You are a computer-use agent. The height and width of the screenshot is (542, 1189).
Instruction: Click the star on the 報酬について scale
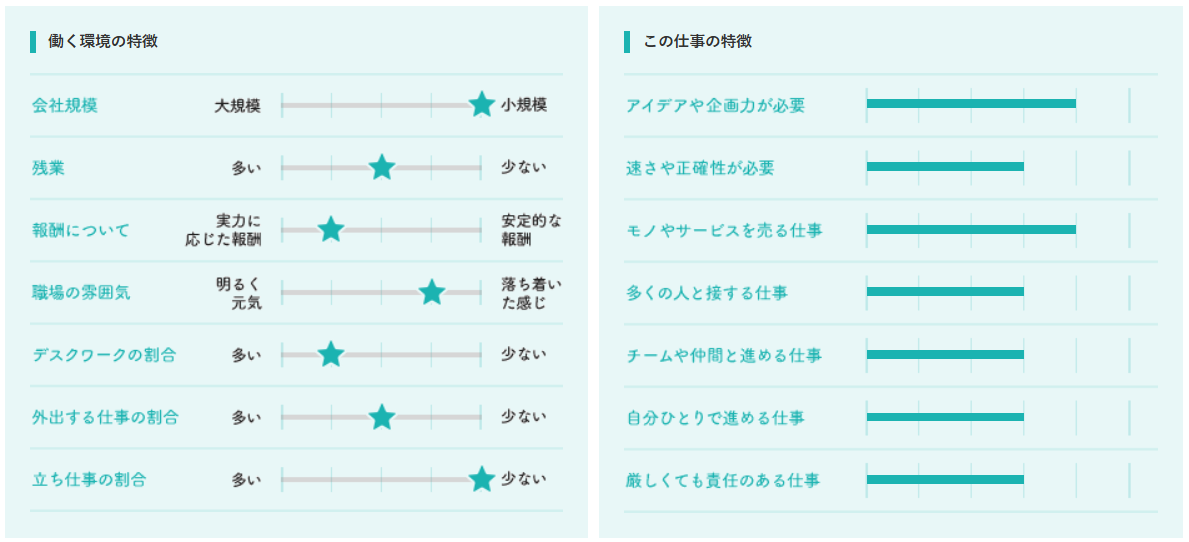tap(331, 230)
